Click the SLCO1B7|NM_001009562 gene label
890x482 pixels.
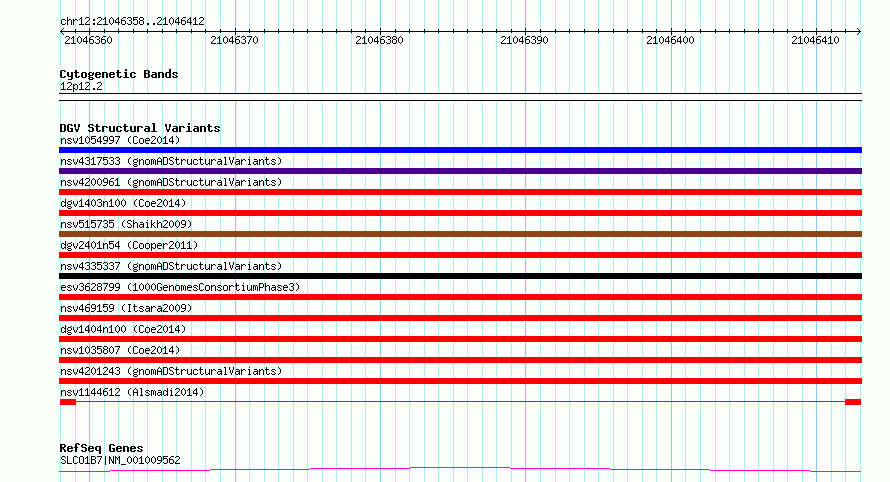tap(120, 460)
